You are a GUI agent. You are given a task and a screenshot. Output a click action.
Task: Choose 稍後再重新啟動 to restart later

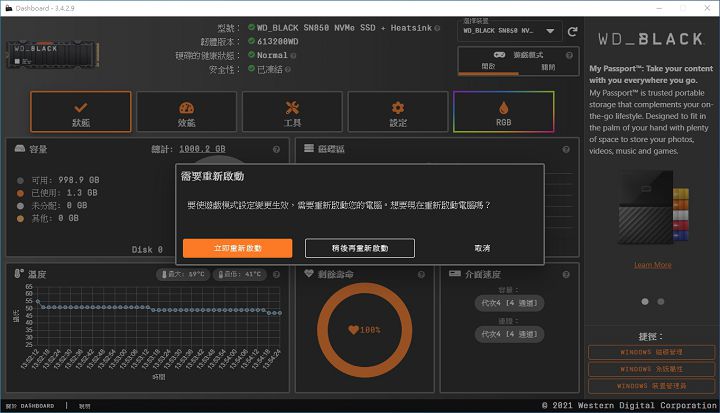click(360, 248)
